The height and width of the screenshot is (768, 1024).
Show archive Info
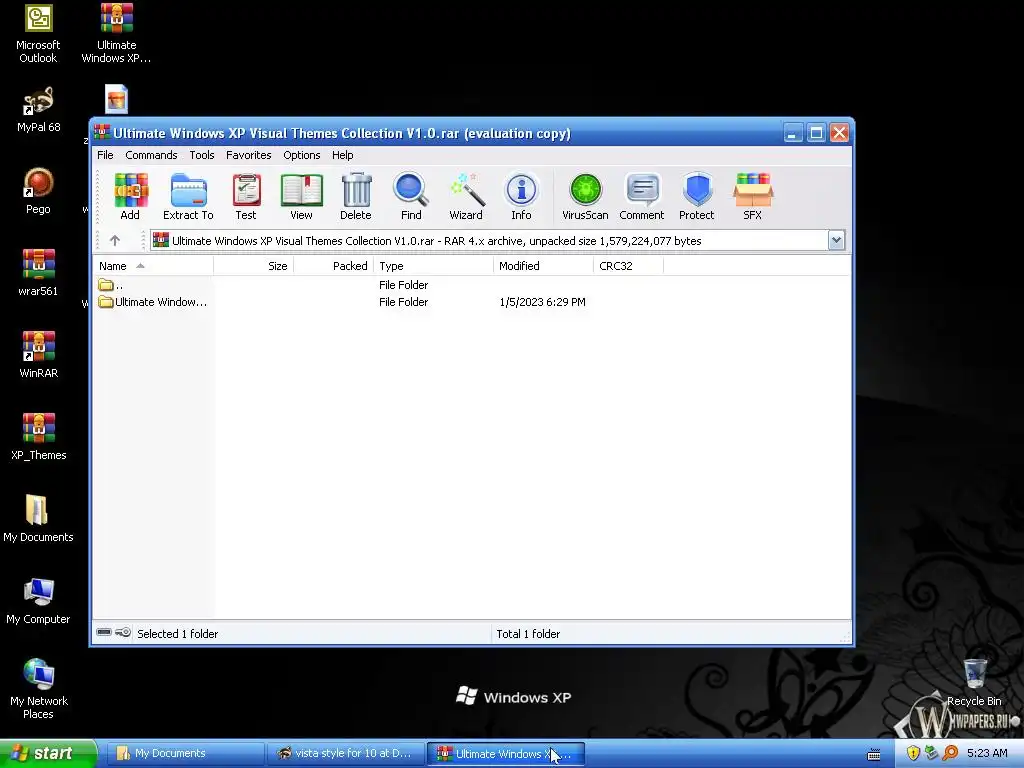(521, 196)
